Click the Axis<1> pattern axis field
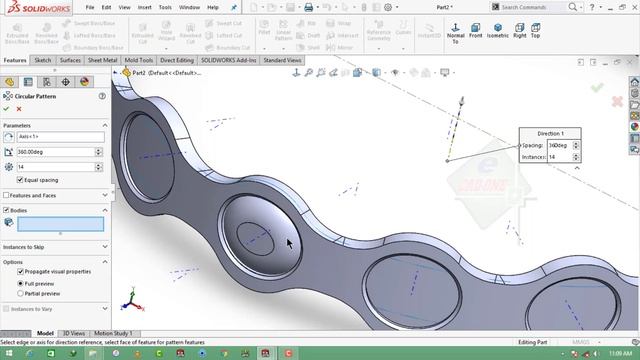 coord(60,137)
